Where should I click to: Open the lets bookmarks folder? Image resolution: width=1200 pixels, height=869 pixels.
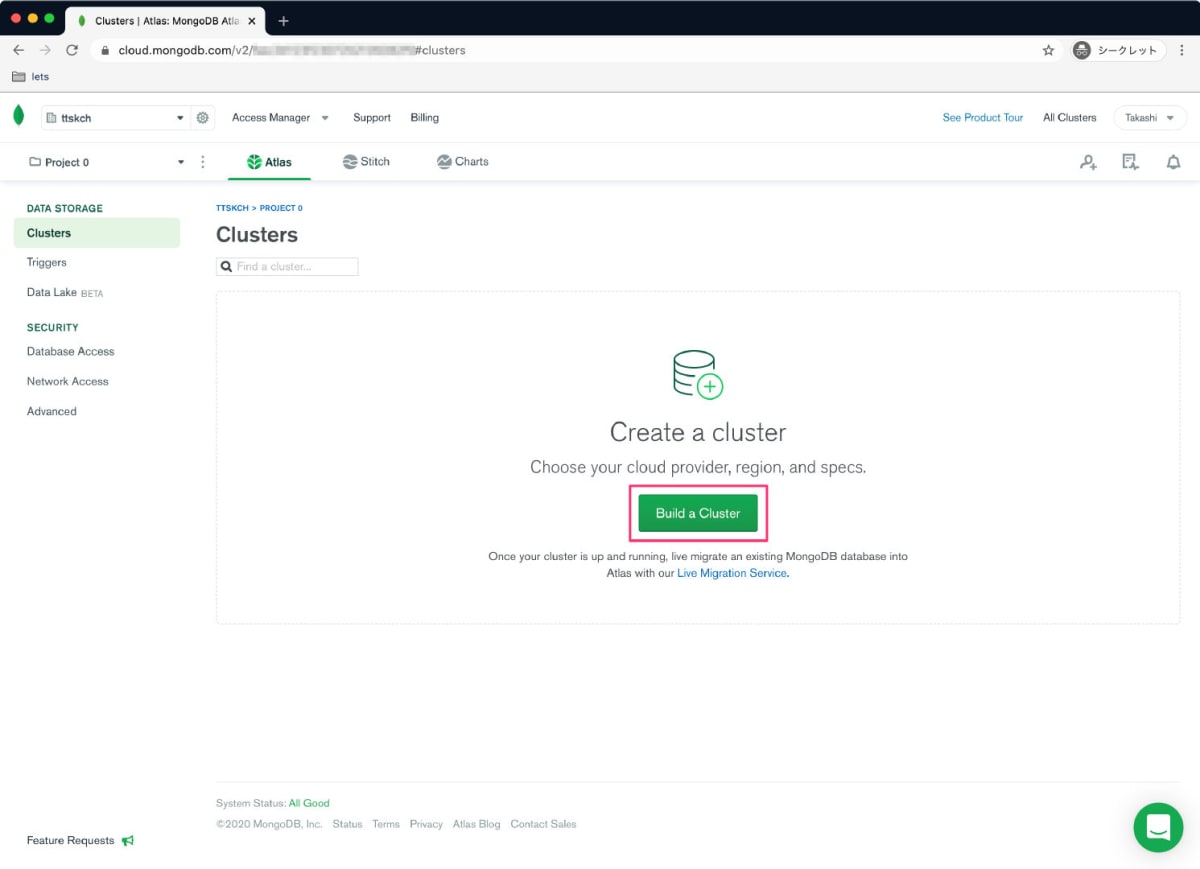click(31, 77)
